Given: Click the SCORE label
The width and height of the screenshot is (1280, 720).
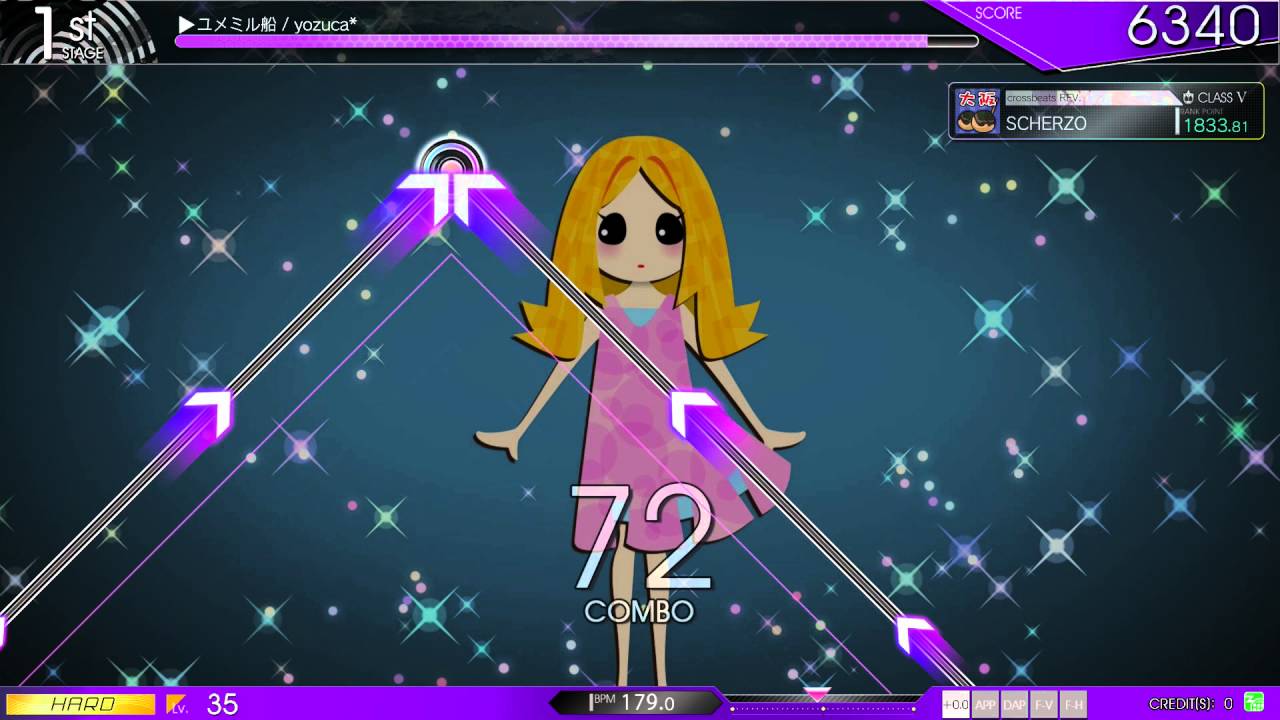Looking at the screenshot, I should (x=998, y=13).
